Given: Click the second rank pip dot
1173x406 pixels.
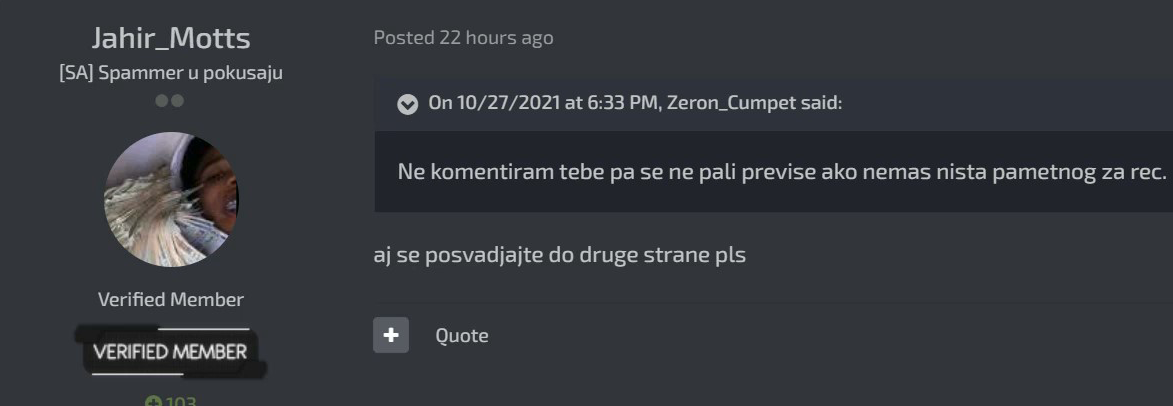Looking at the screenshot, I should [x=177, y=101].
